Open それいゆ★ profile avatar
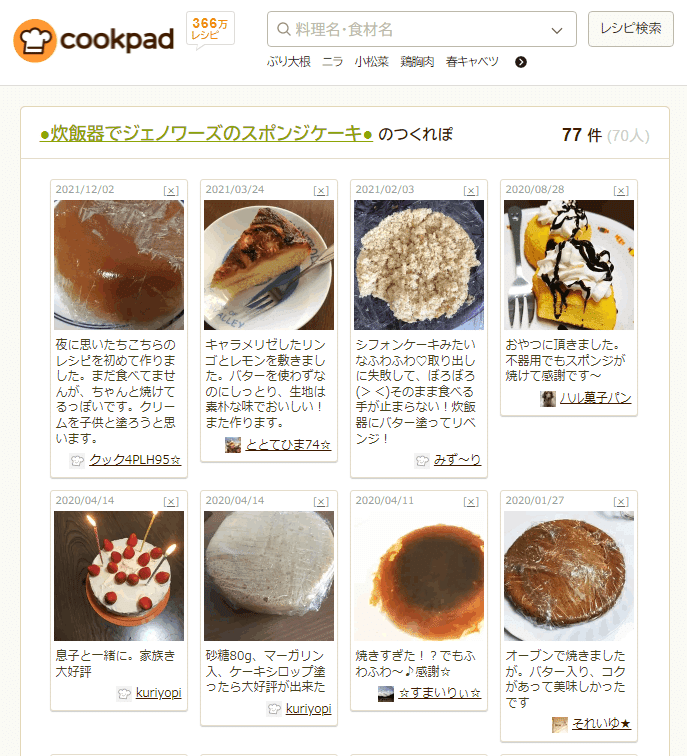This screenshot has width=687, height=756. [x=560, y=724]
